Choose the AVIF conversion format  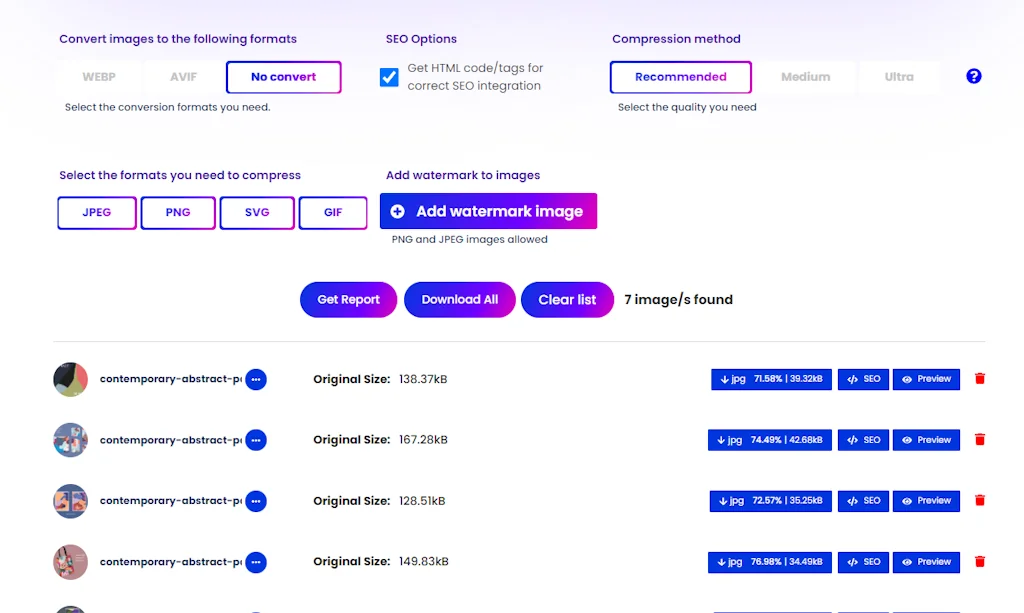click(183, 76)
